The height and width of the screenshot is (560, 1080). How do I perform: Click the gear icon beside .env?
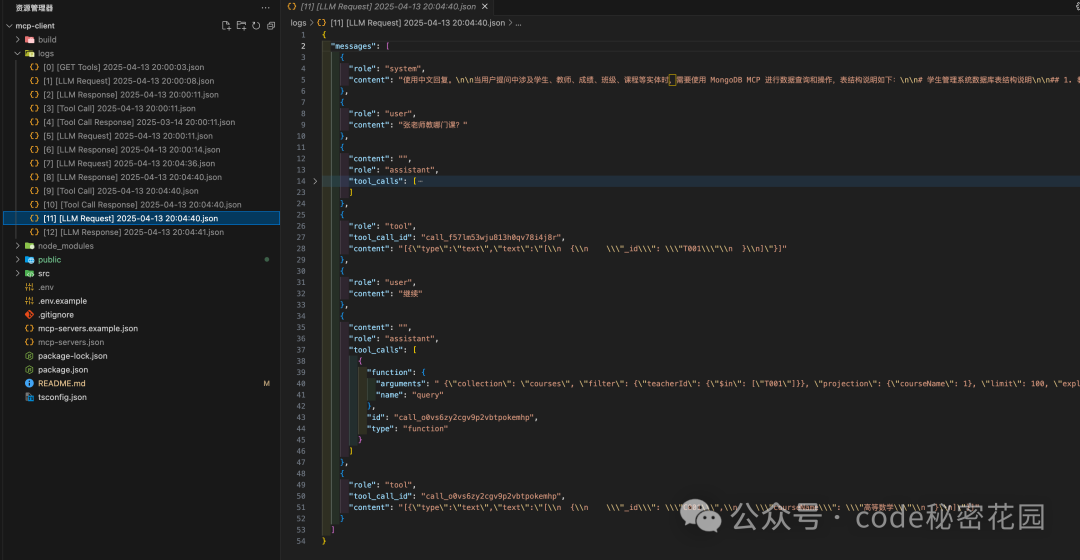(29, 287)
